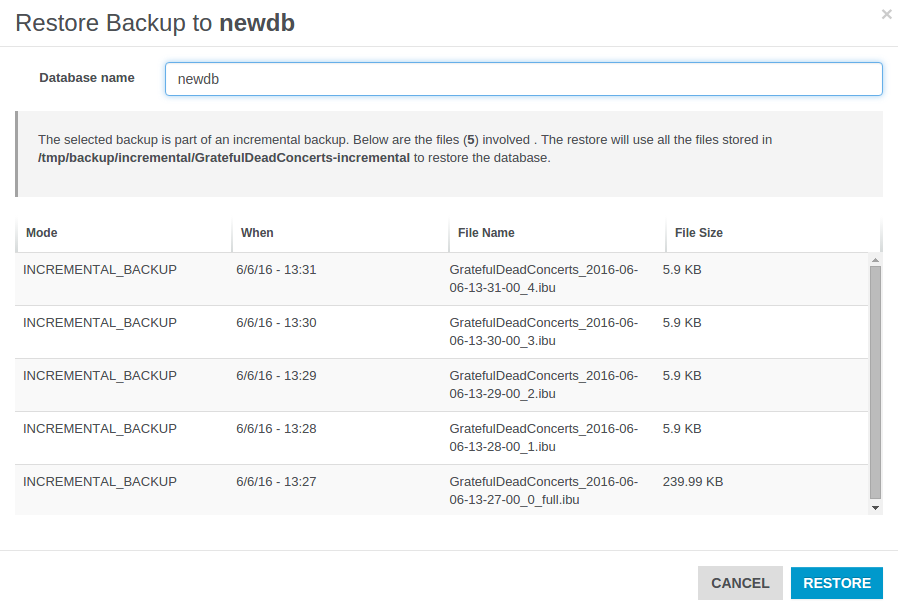Viewport: 898px width, 615px height.
Task: Close the Restore Backup dialog with X
Action: tap(885, 14)
